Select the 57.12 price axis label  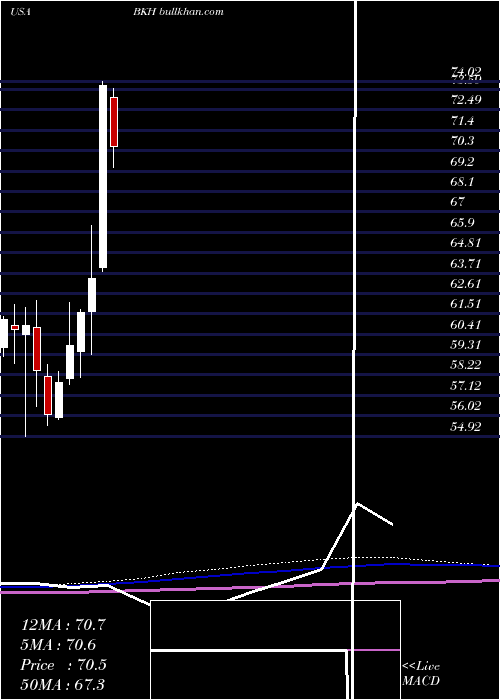click(x=466, y=385)
